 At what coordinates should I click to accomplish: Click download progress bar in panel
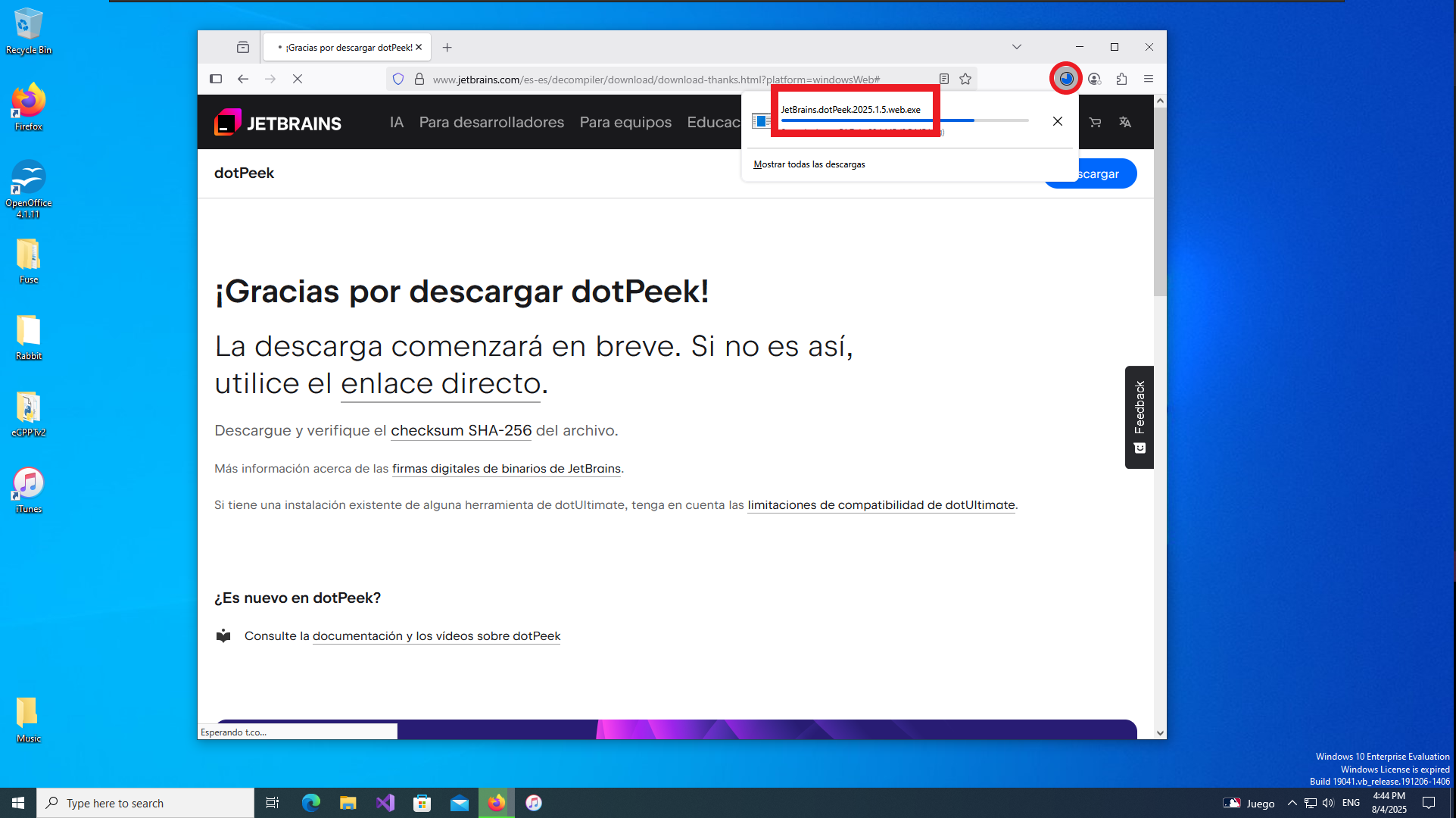tap(904, 120)
